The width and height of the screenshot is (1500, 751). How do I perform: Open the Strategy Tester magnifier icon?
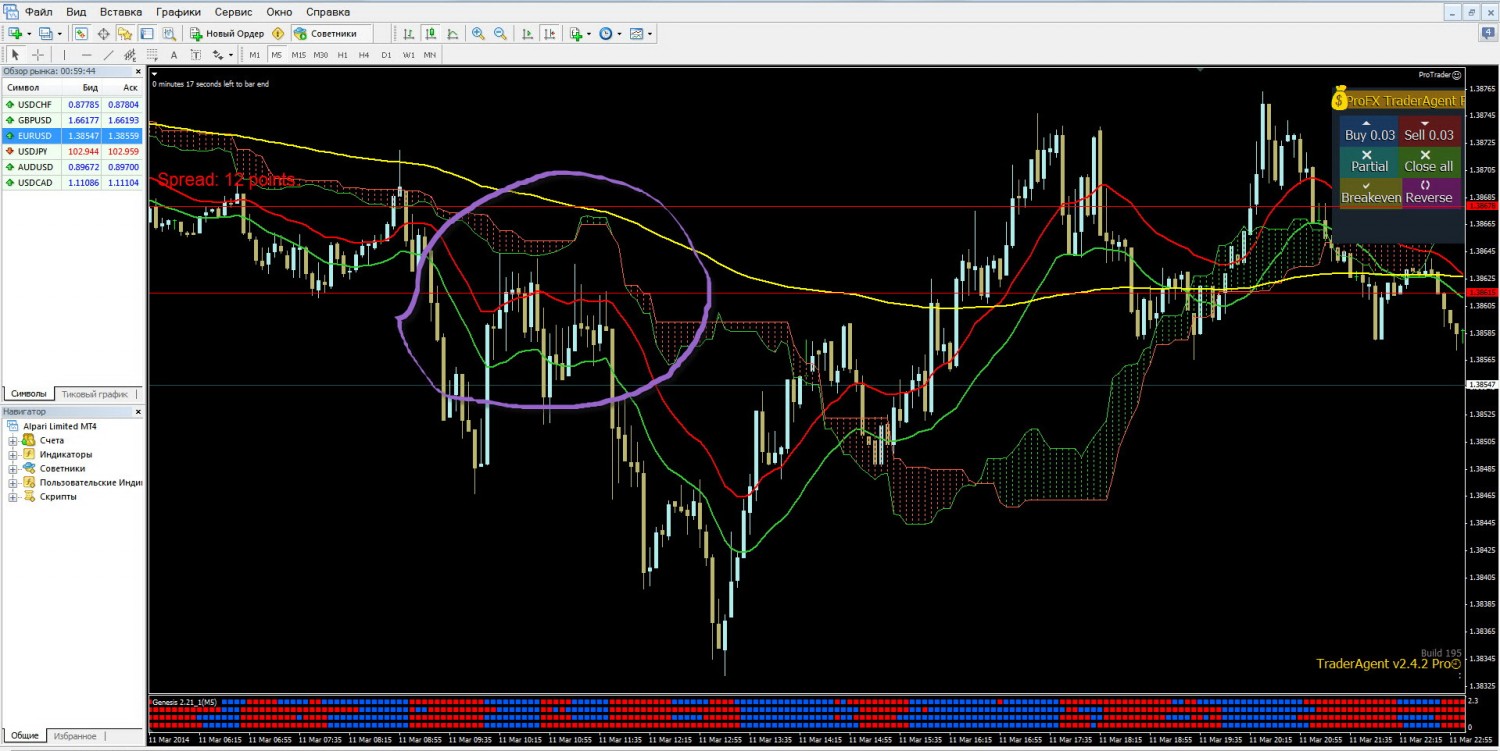click(x=169, y=33)
